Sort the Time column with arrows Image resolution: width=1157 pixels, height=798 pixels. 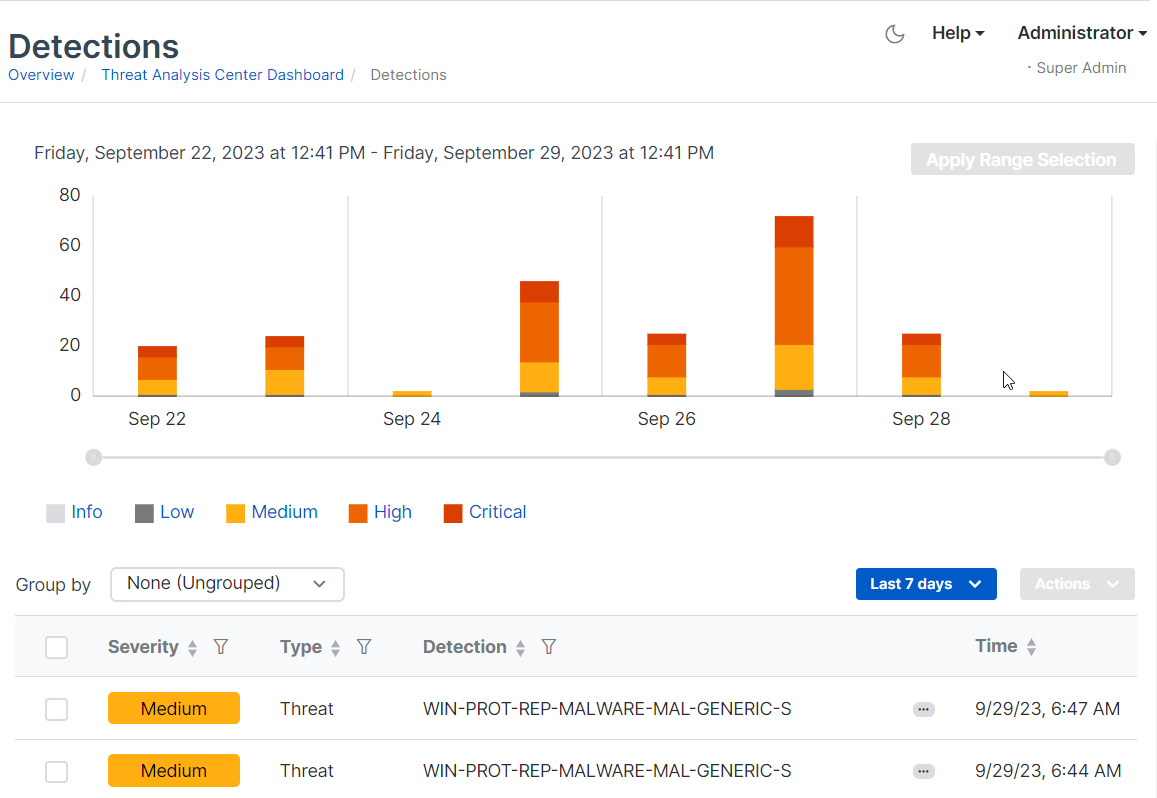pos(1031,647)
